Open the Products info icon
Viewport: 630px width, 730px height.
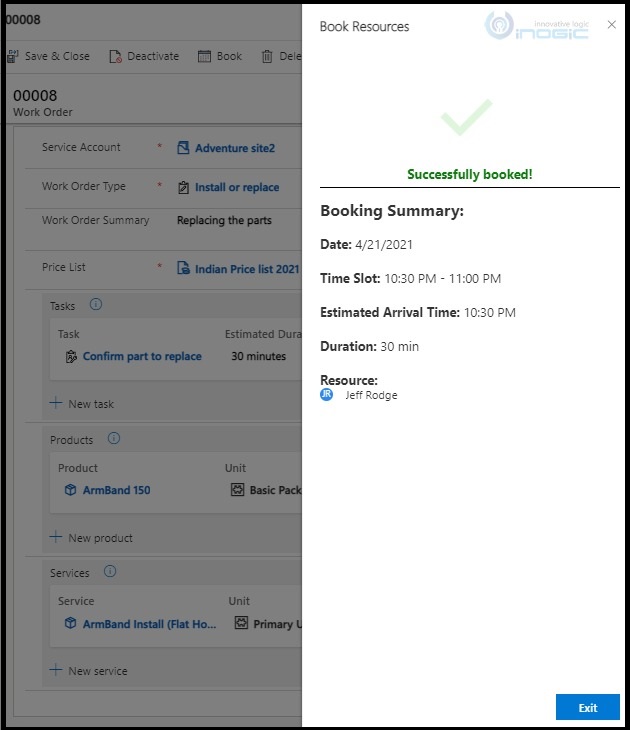point(114,439)
